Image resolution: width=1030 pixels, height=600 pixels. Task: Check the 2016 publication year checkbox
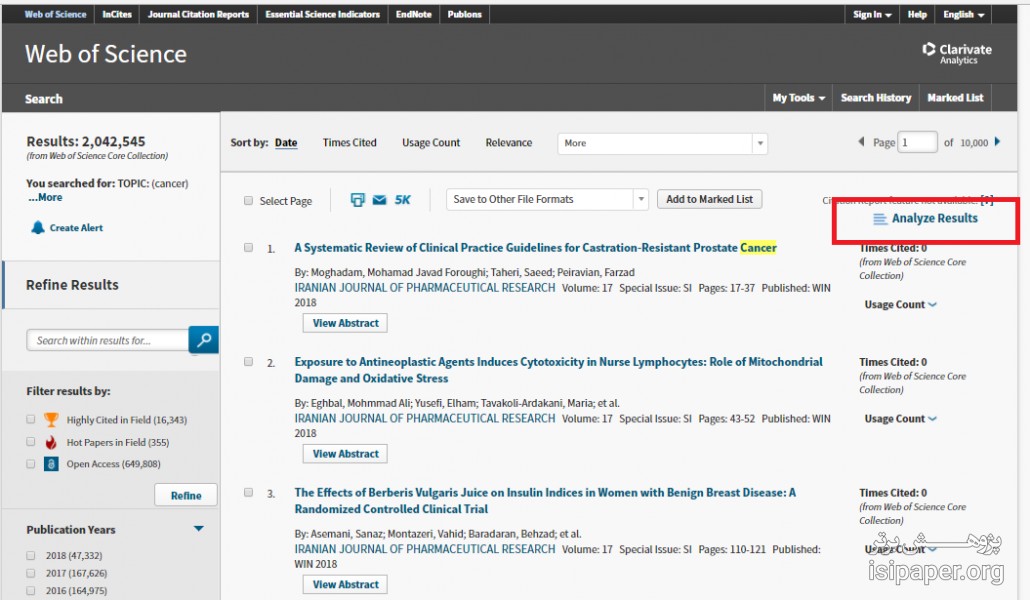coord(31,591)
